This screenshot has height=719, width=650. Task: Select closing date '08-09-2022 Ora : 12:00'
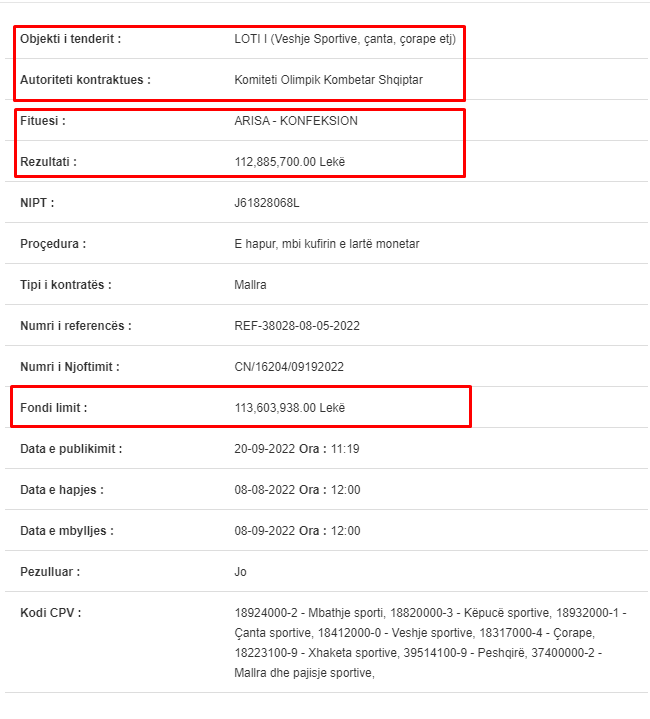297,531
